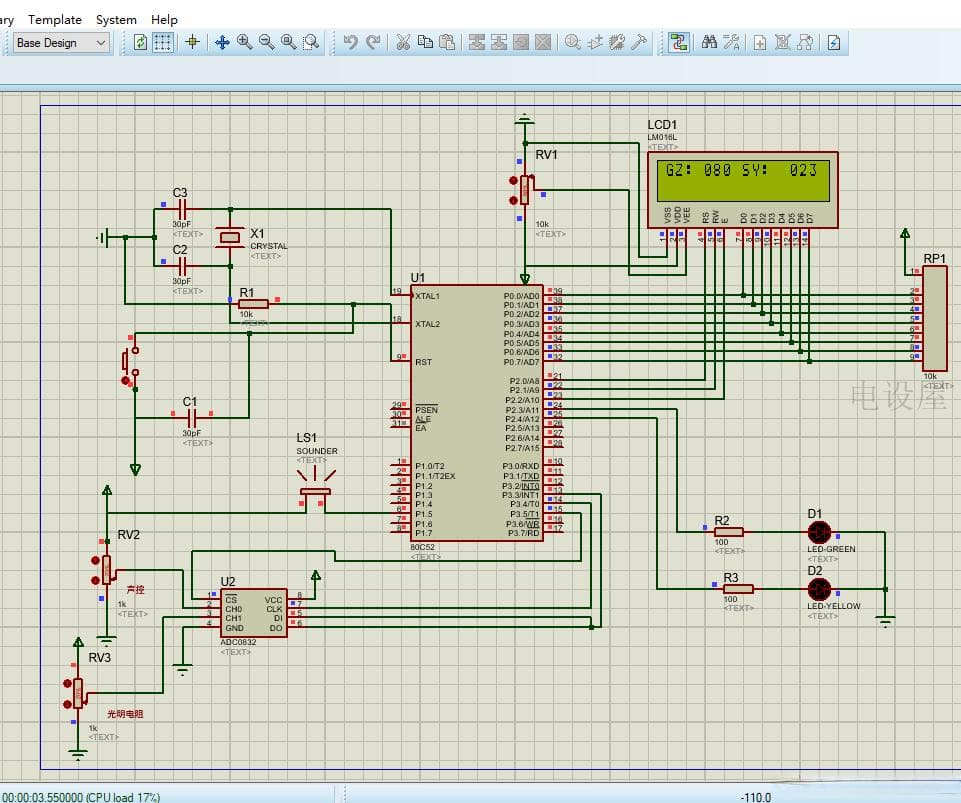The width and height of the screenshot is (961, 803).
Task: Click the X1 CRYSTAL component
Action: [230, 237]
